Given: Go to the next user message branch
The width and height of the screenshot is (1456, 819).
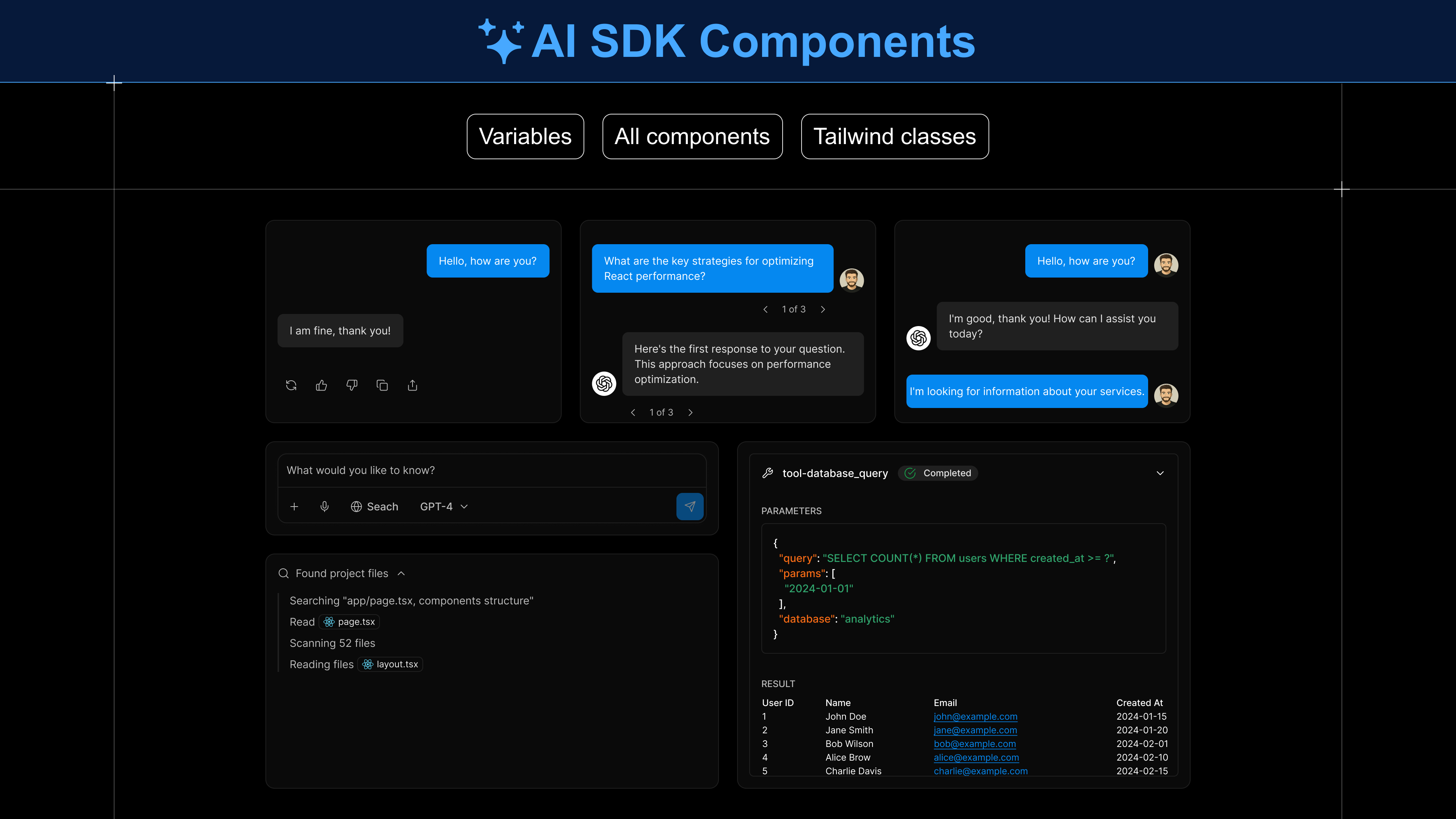Looking at the screenshot, I should pyautogui.click(x=823, y=309).
